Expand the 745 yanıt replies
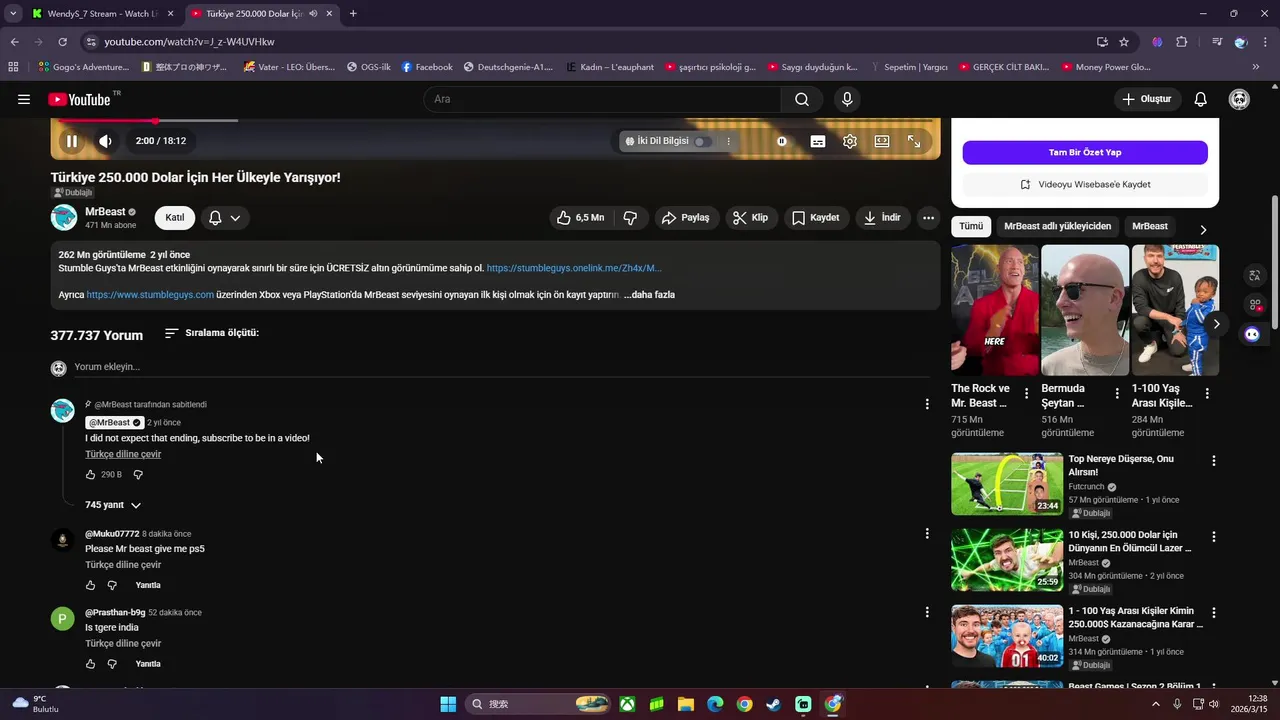This screenshot has height=720, width=1280. click(x=113, y=505)
